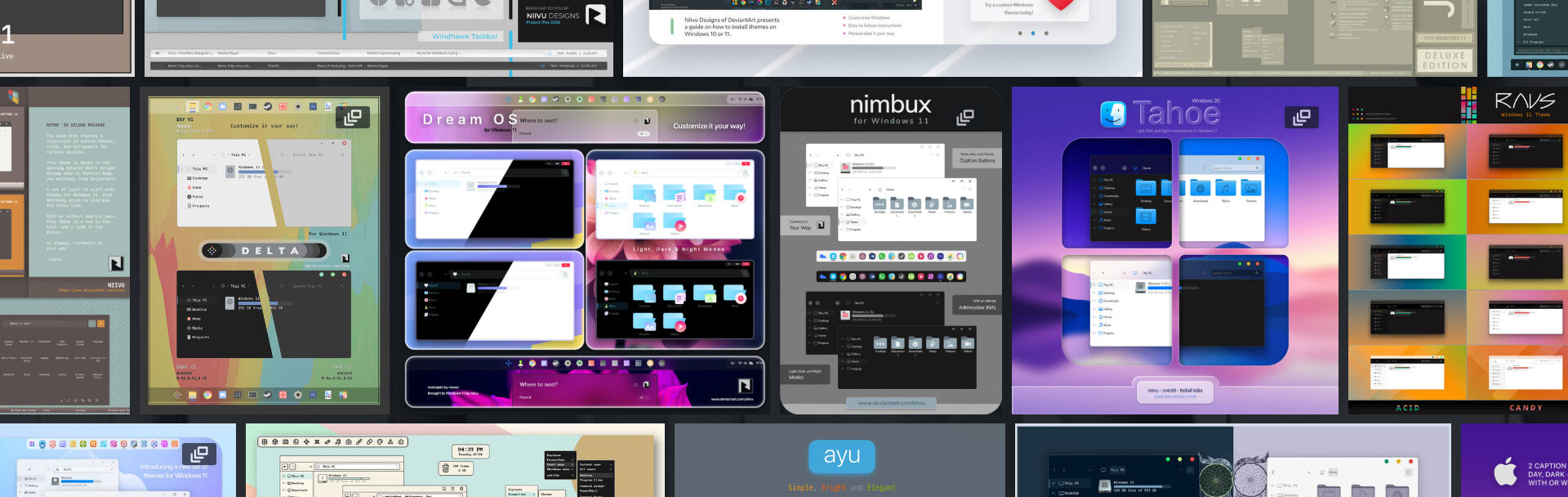Select the blue middle carousel dot
The width and height of the screenshot is (1568, 497).
(1033, 34)
